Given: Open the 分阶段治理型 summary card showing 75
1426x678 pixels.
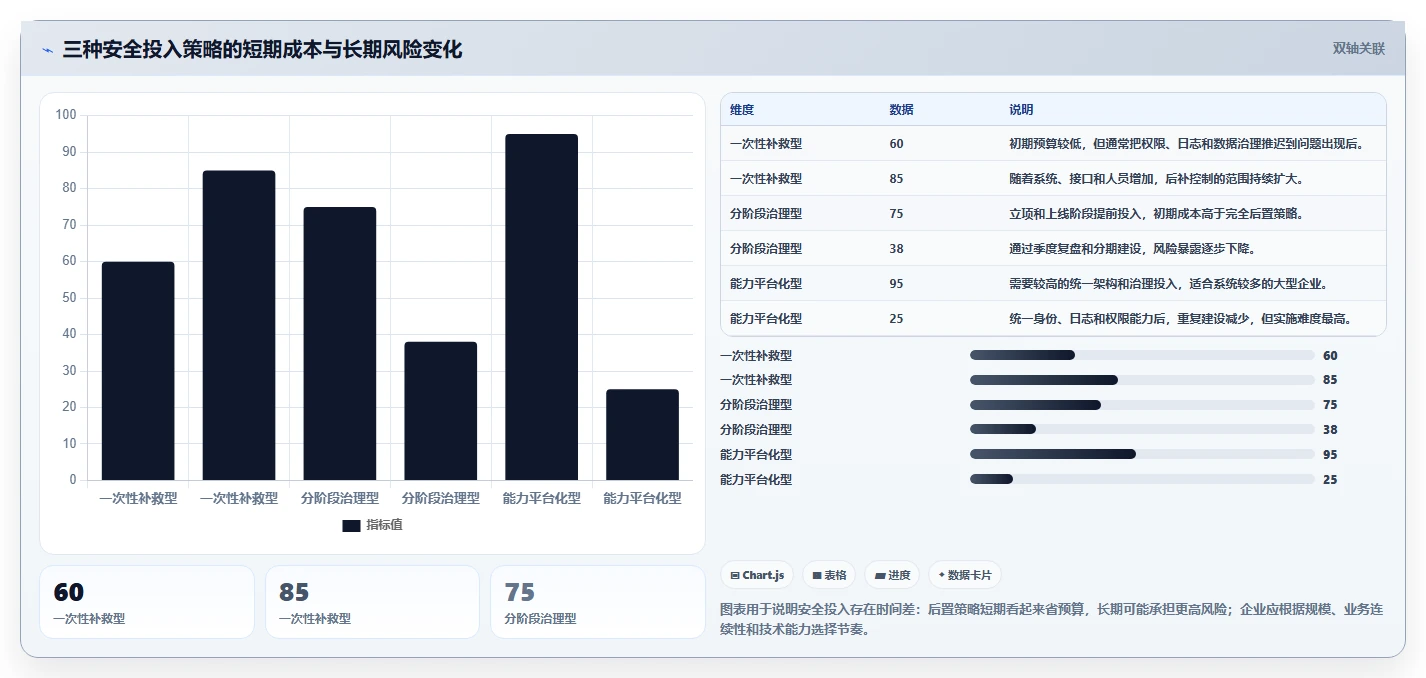Looking at the screenshot, I should [598, 602].
